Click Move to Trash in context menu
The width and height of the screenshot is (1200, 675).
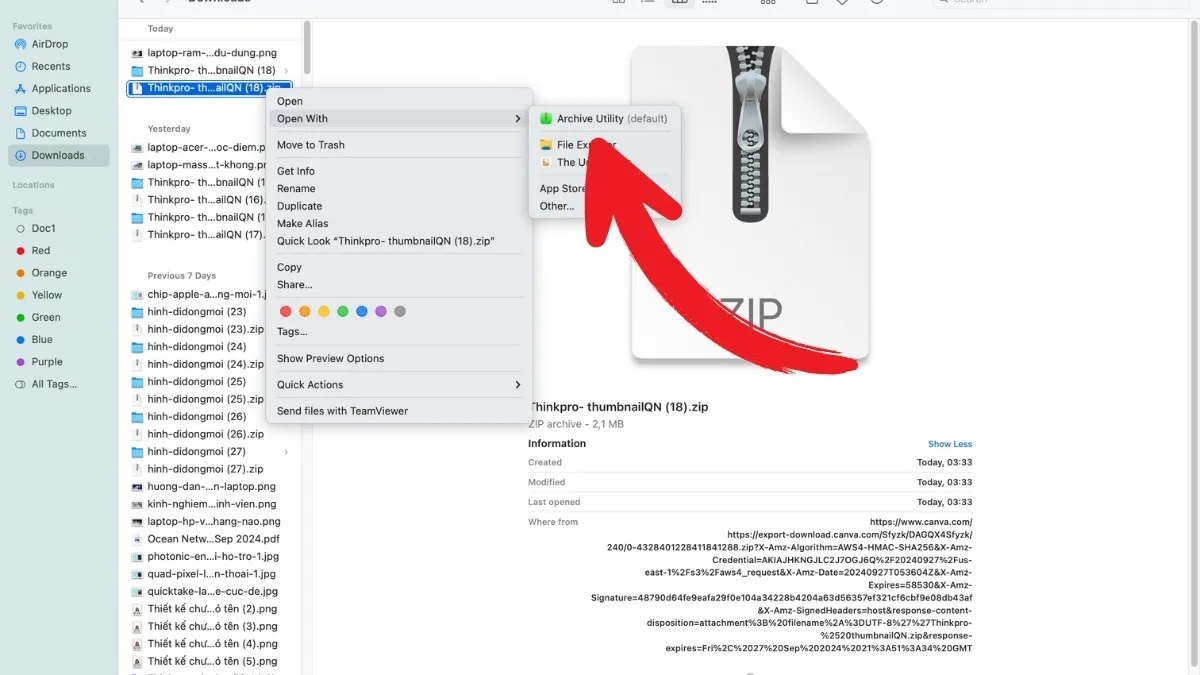[310, 145]
